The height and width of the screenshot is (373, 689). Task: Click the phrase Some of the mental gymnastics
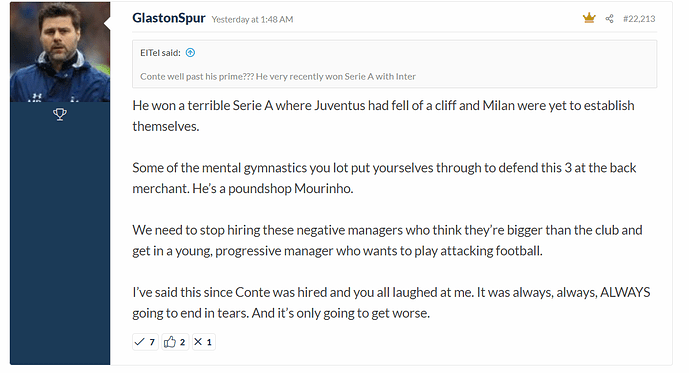(x=220, y=168)
